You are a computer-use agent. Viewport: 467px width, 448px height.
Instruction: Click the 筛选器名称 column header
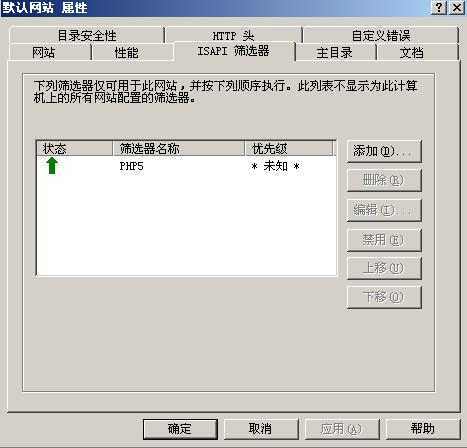[x=179, y=148]
